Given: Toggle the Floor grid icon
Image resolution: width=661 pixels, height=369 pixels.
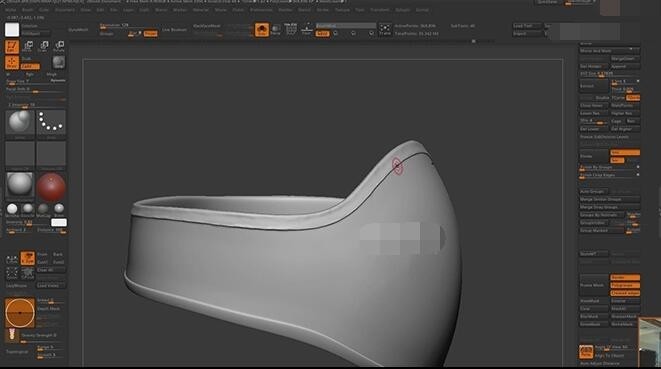Looking at the screenshot, I should pyautogui.click(x=306, y=29).
